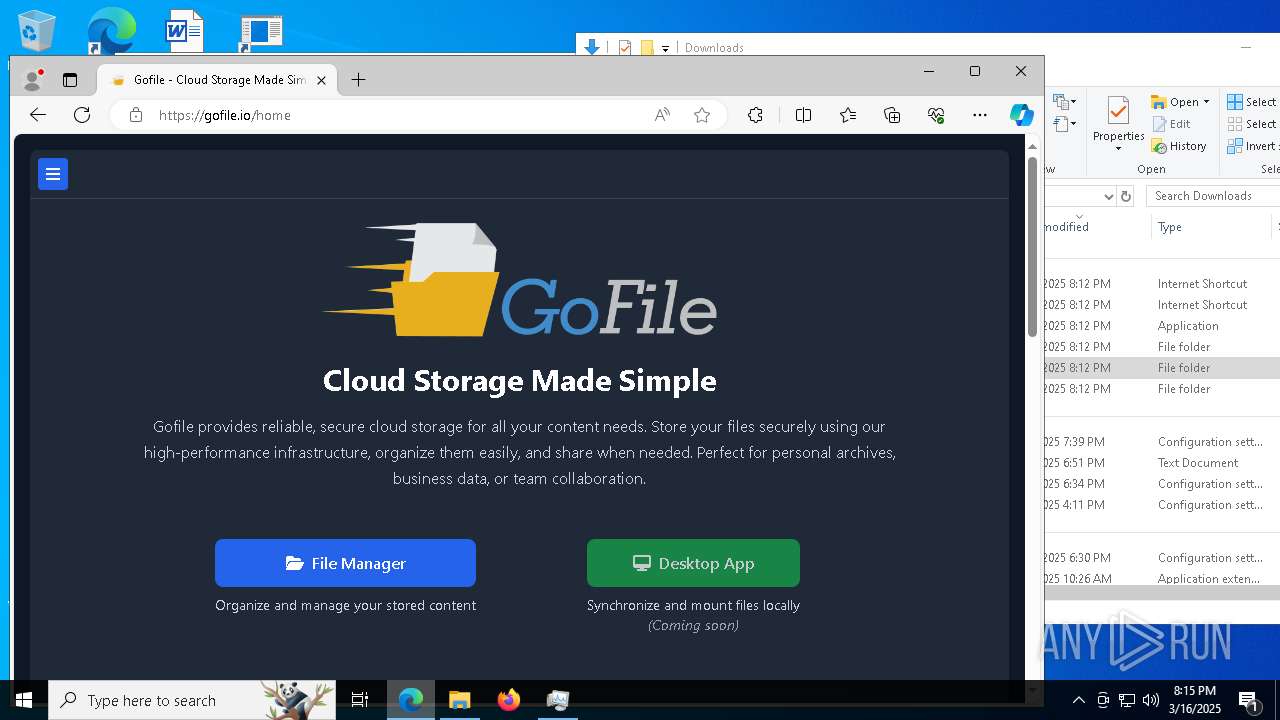
Task: Refresh the Gofile page
Action: point(82,115)
